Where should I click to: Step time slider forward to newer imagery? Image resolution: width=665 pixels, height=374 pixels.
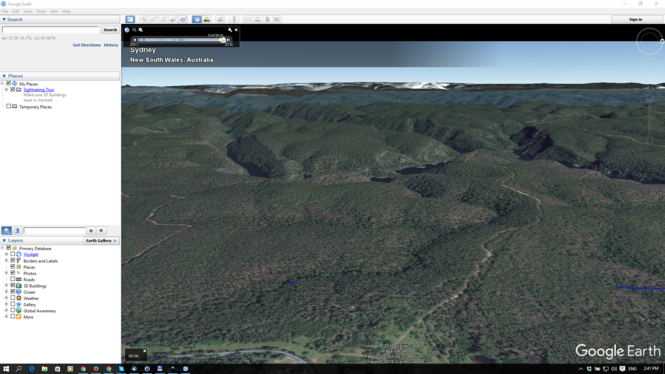pyautogui.click(x=228, y=40)
